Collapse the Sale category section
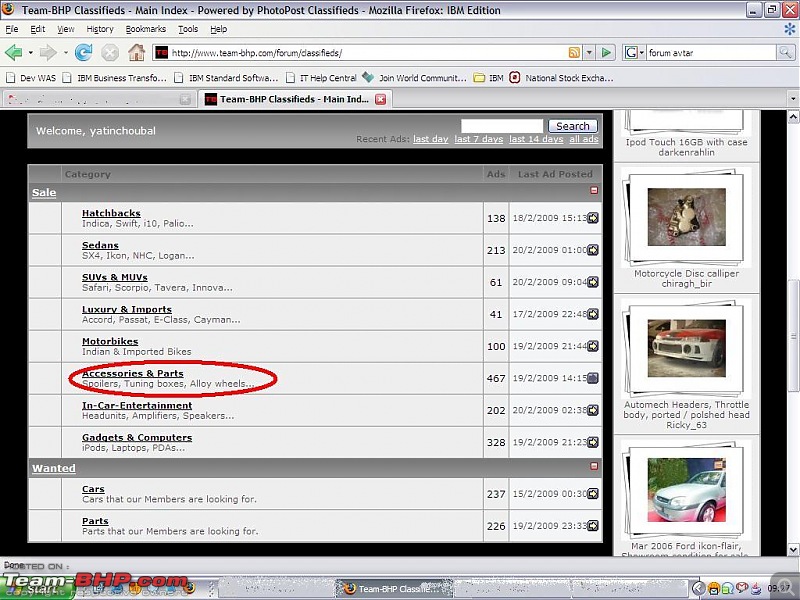 click(x=594, y=190)
